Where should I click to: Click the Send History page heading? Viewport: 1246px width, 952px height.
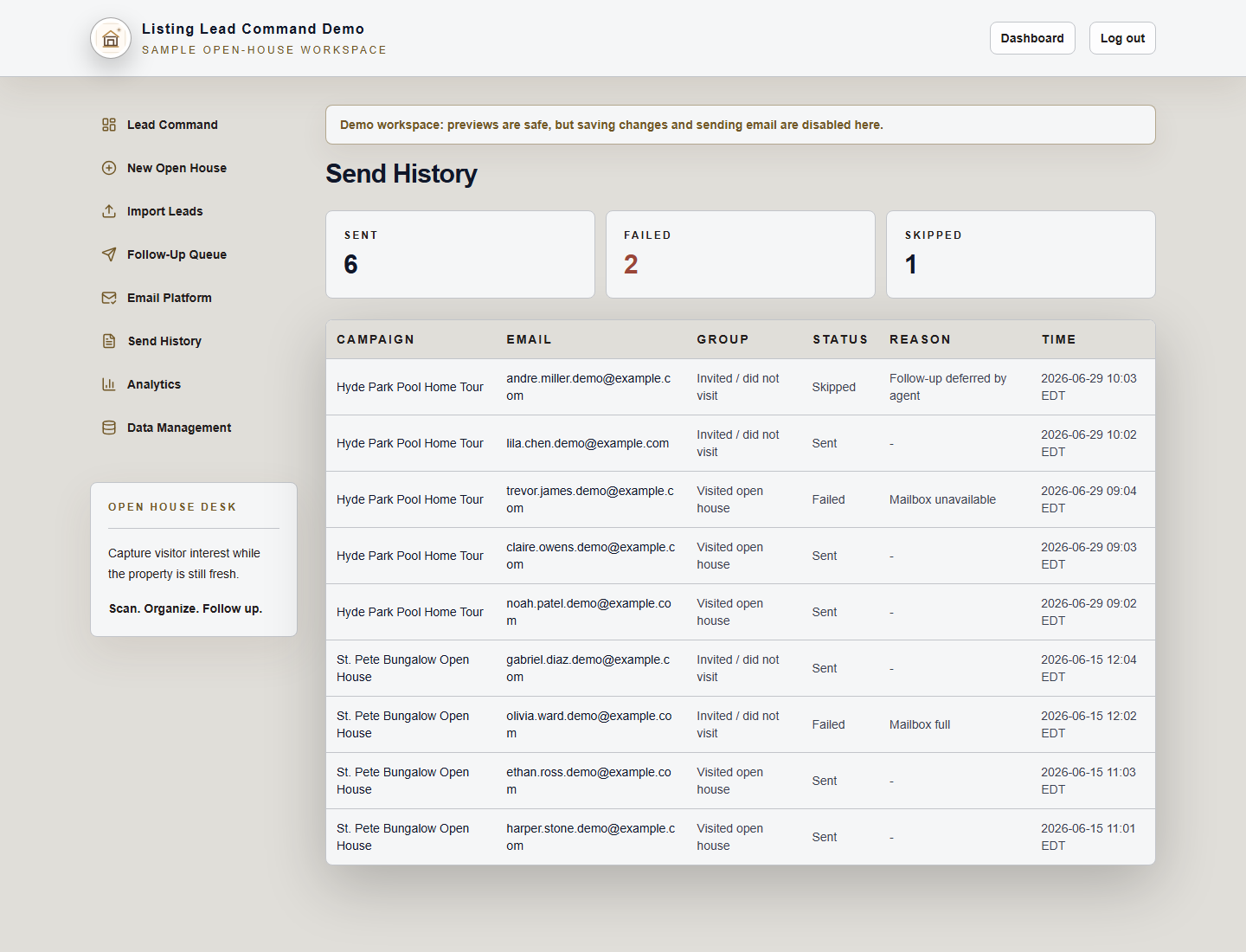coord(401,174)
